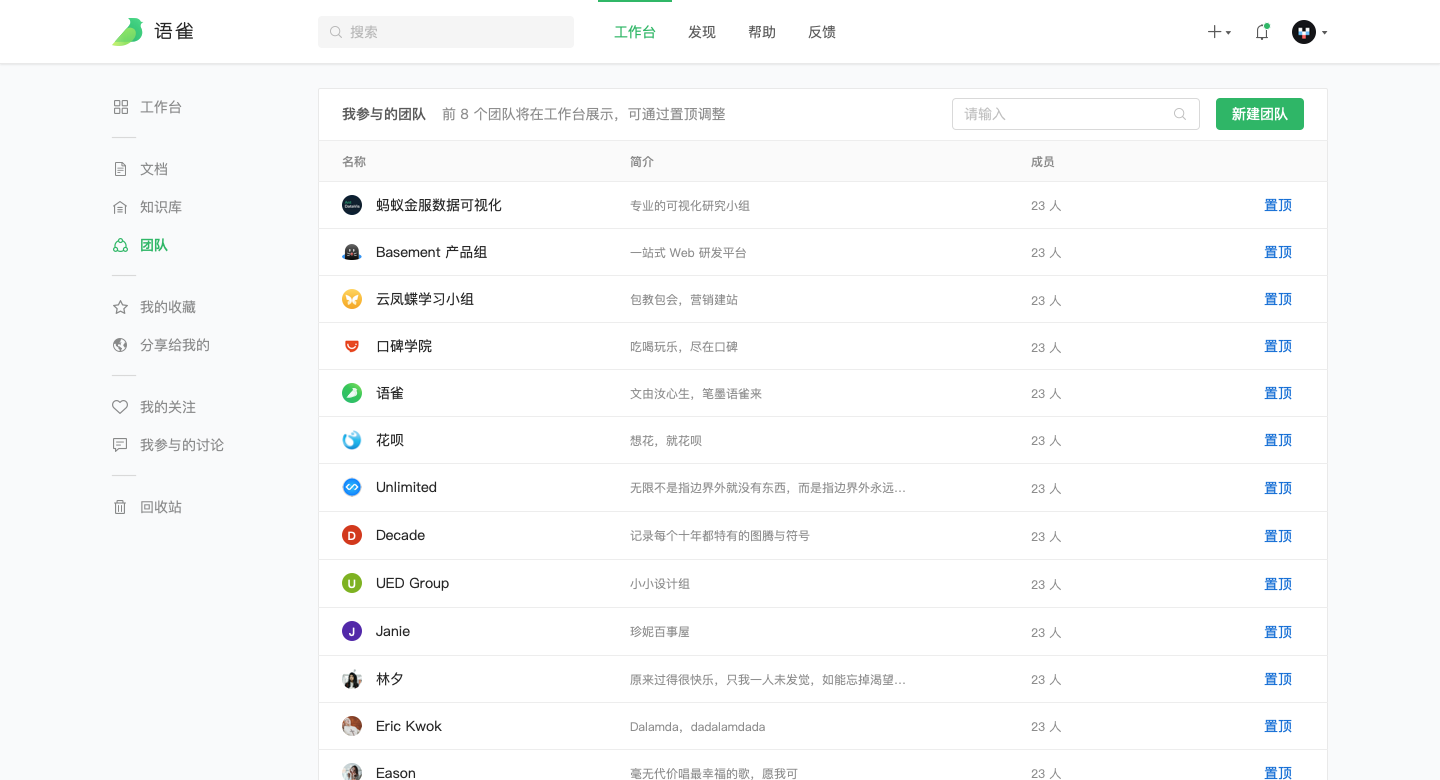The height and width of the screenshot is (780, 1440).
Task: Click the heart icon for 我的关注
Action: click(x=120, y=407)
